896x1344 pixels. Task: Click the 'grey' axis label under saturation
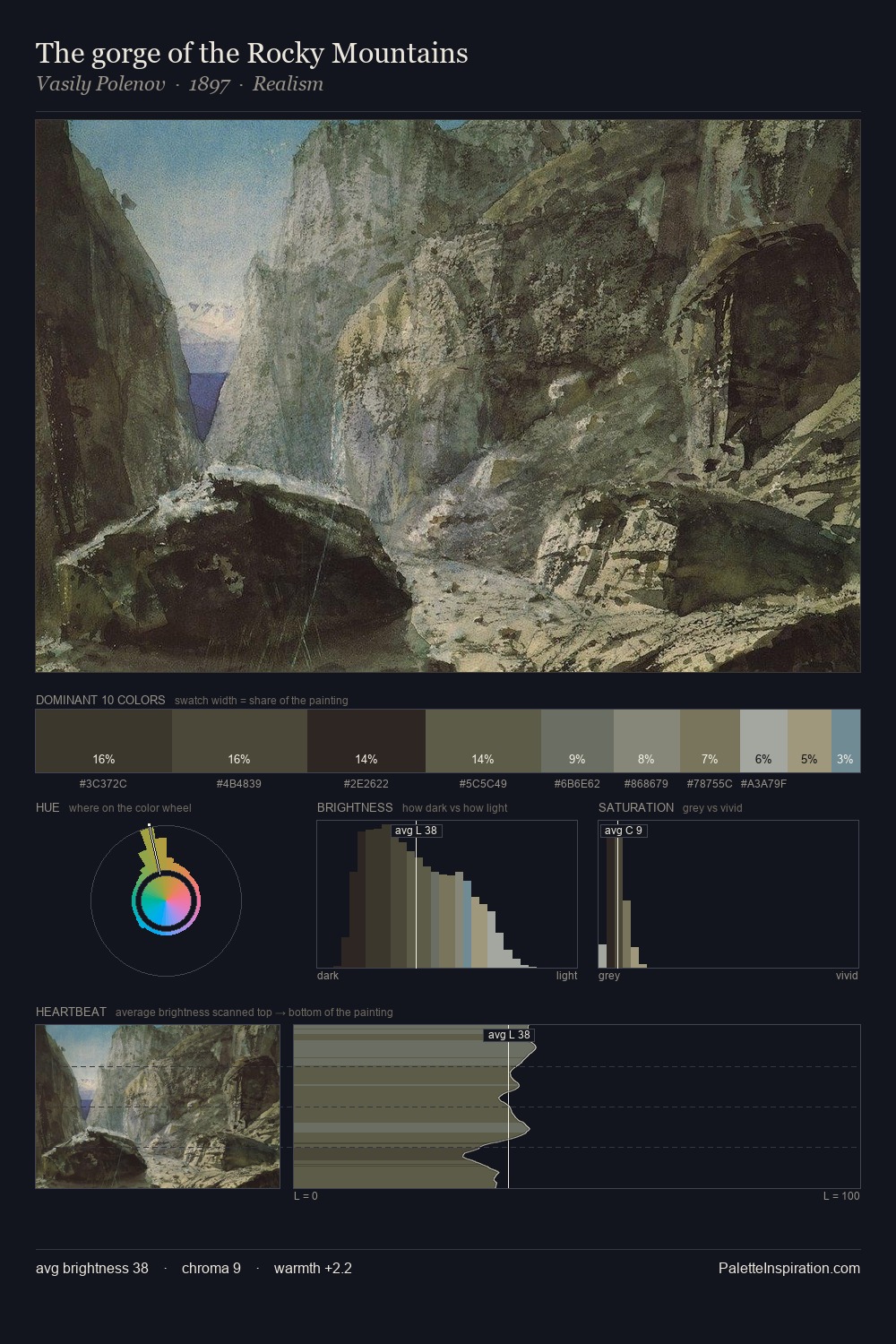609,976
